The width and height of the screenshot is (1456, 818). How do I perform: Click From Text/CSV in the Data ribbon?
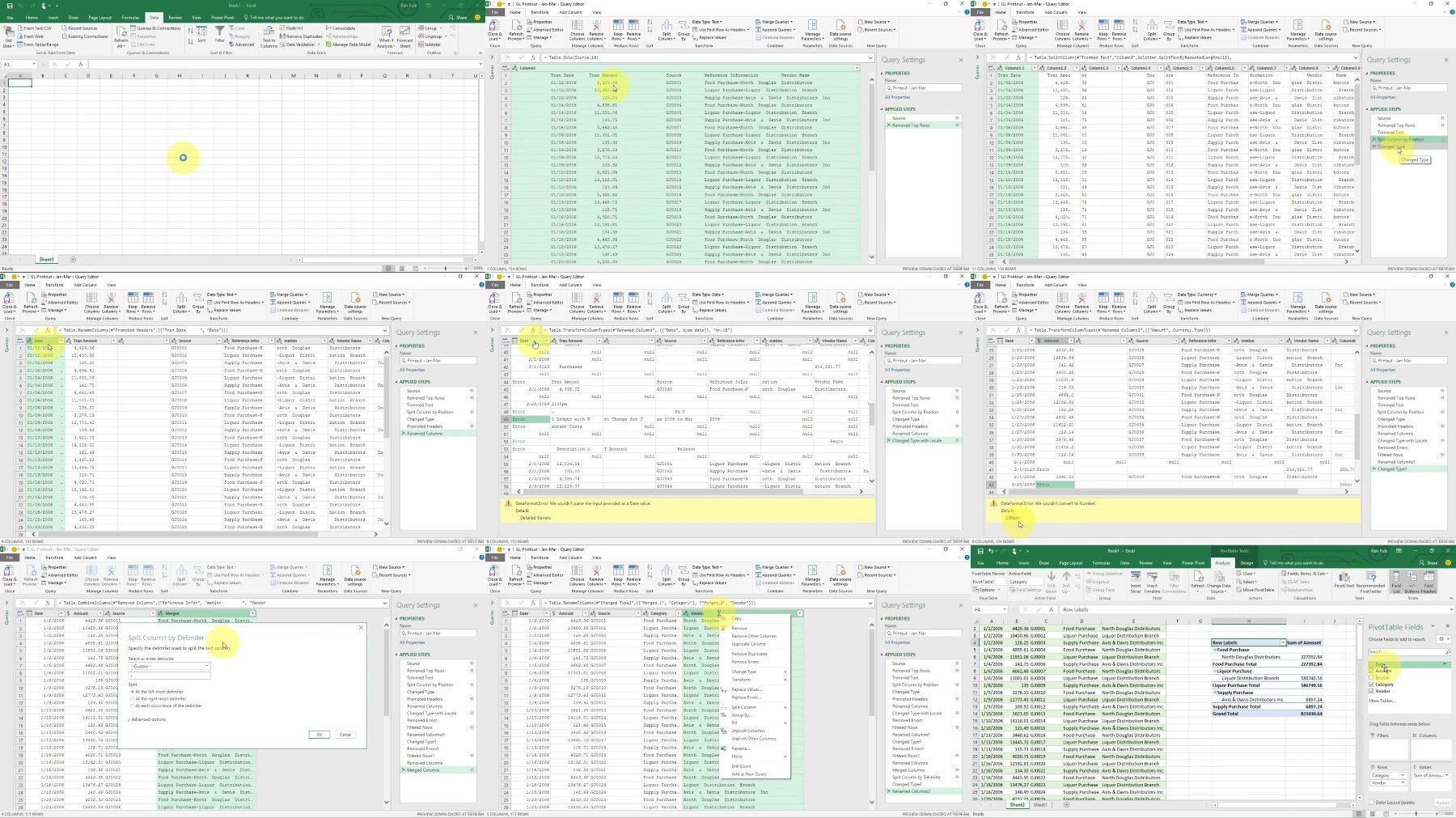(x=35, y=28)
